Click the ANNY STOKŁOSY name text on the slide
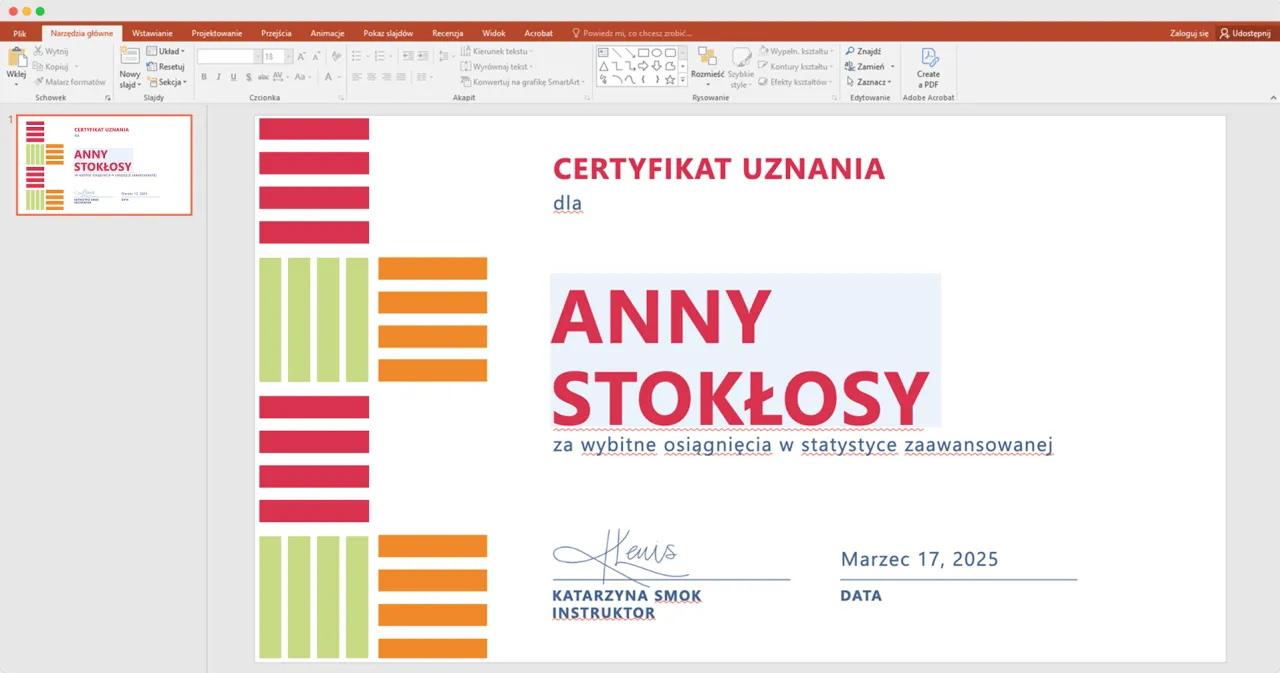Viewport: 1280px width, 673px height. point(740,356)
